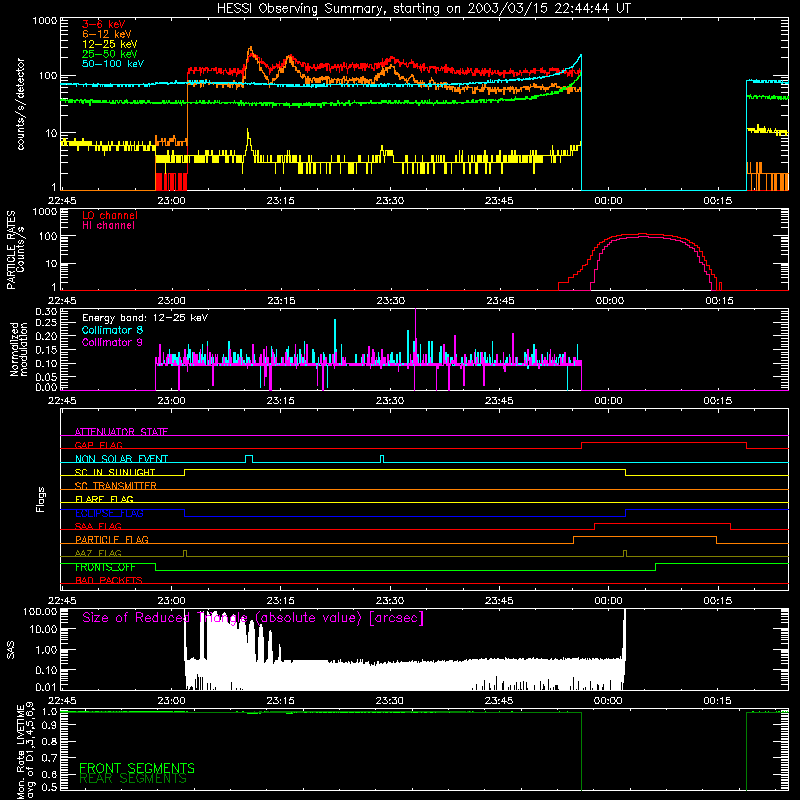Click the Energy band: 12-25 keV label

point(145,318)
